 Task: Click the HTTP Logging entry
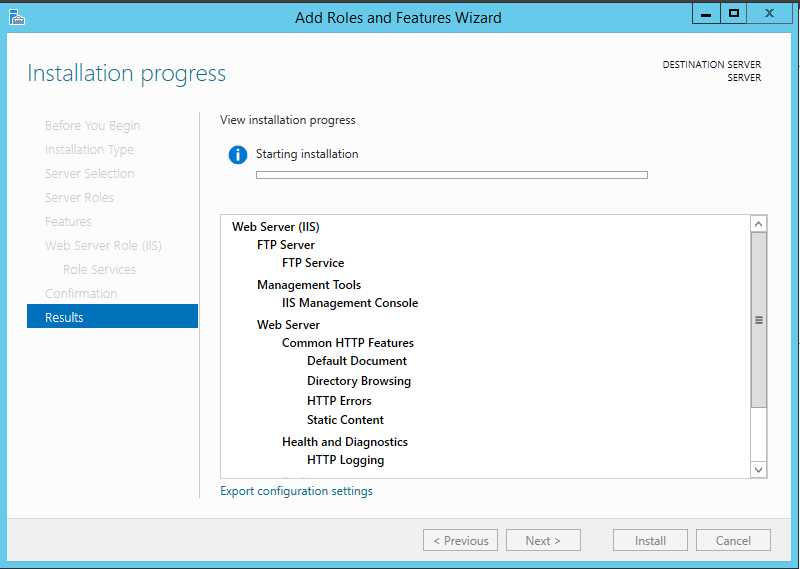click(x=345, y=460)
